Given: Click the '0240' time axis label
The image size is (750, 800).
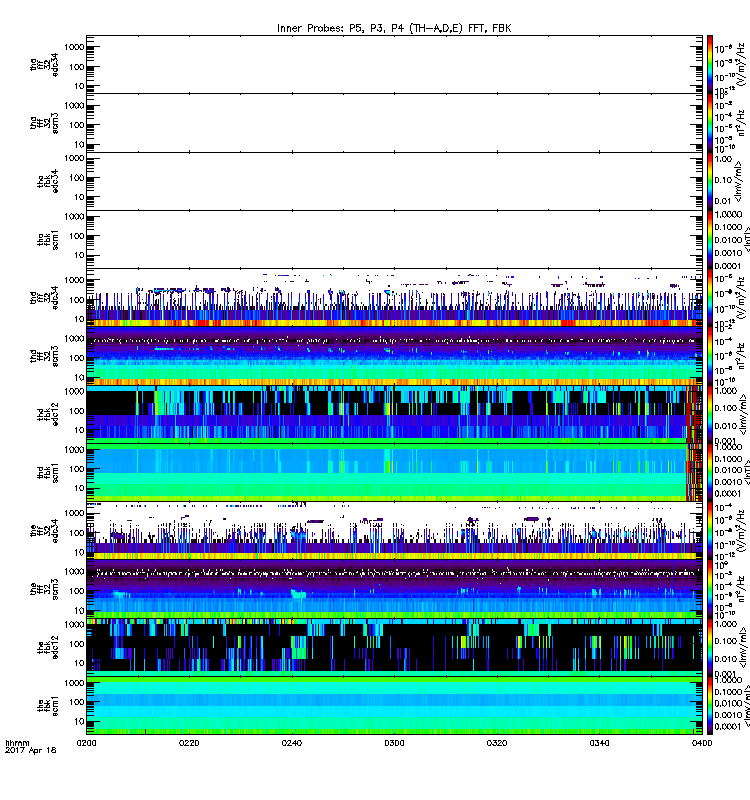Looking at the screenshot, I should coord(291,743).
